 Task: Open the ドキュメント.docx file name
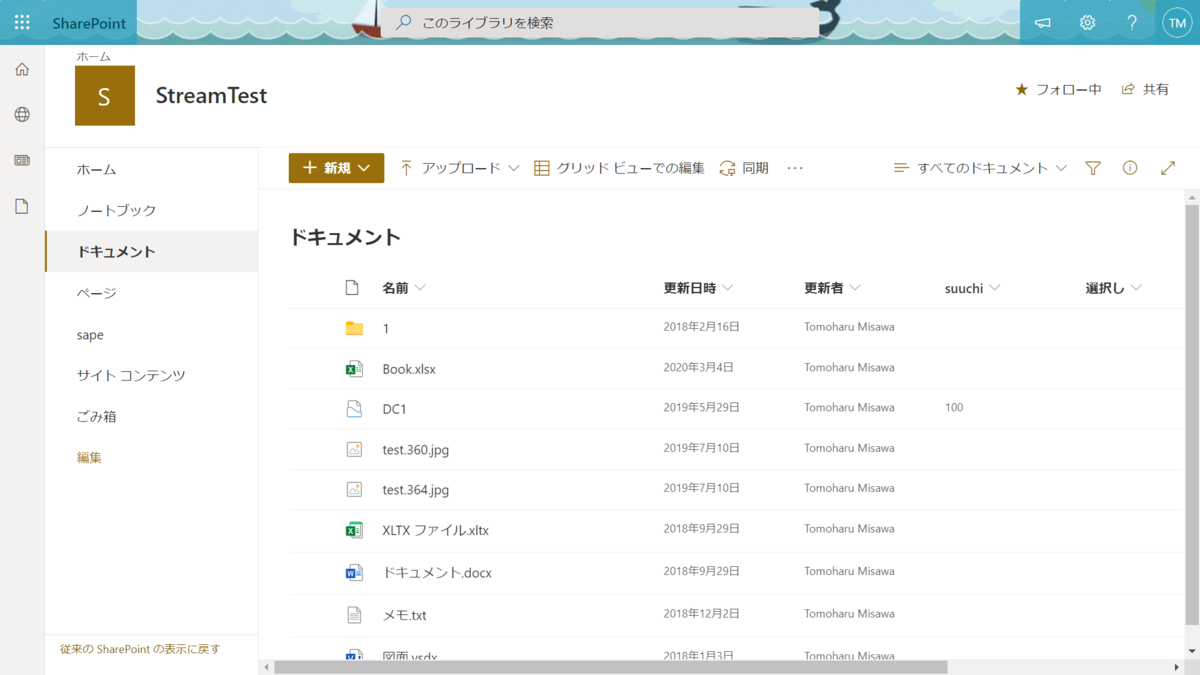coord(437,573)
